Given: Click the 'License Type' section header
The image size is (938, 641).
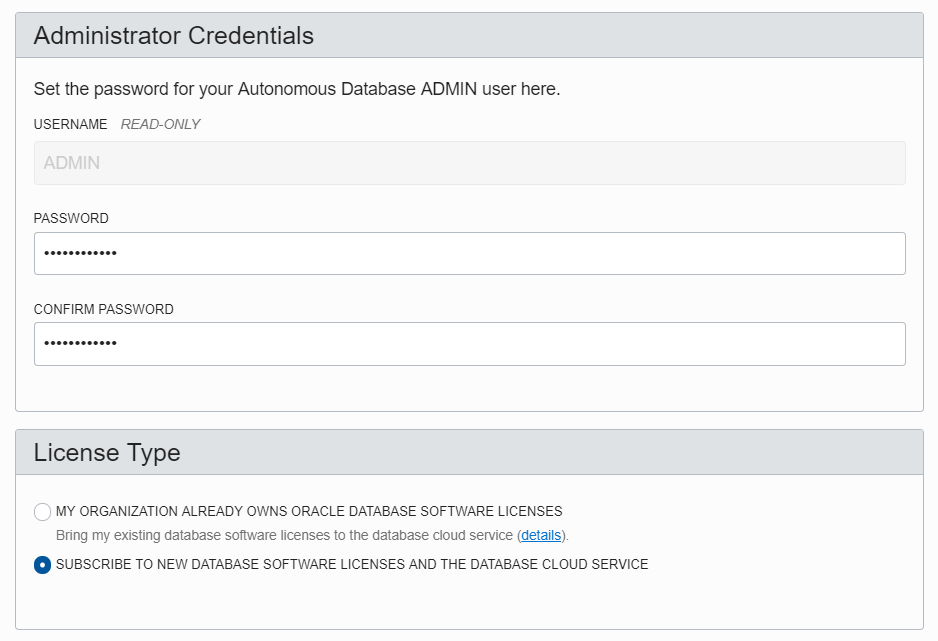Looking at the screenshot, I should 107,452.
